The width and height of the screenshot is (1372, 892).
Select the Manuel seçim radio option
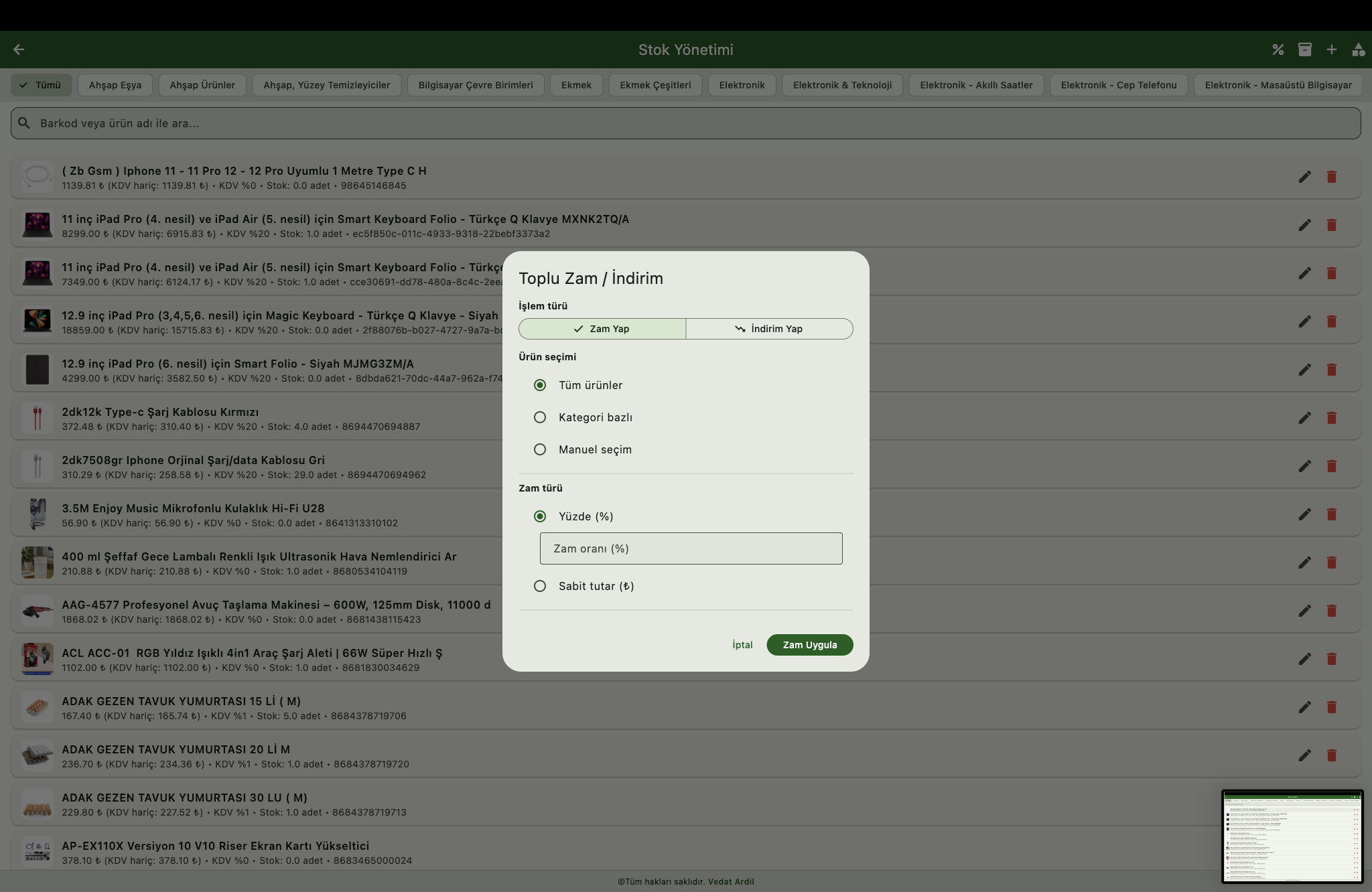pyautogui.click(x=540, y=449)
